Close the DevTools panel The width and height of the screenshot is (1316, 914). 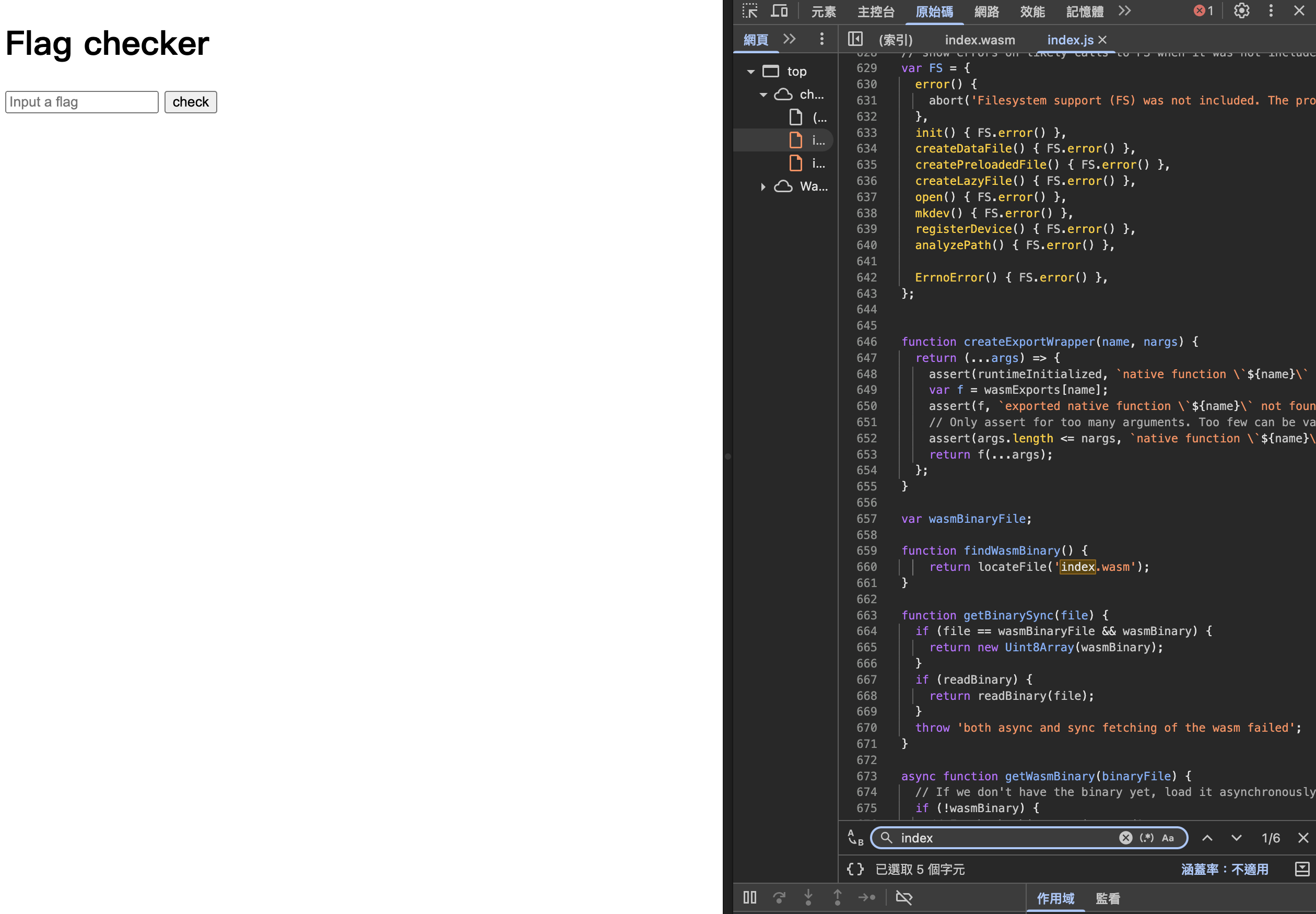pyautogui.click(x=1299, y=11)
